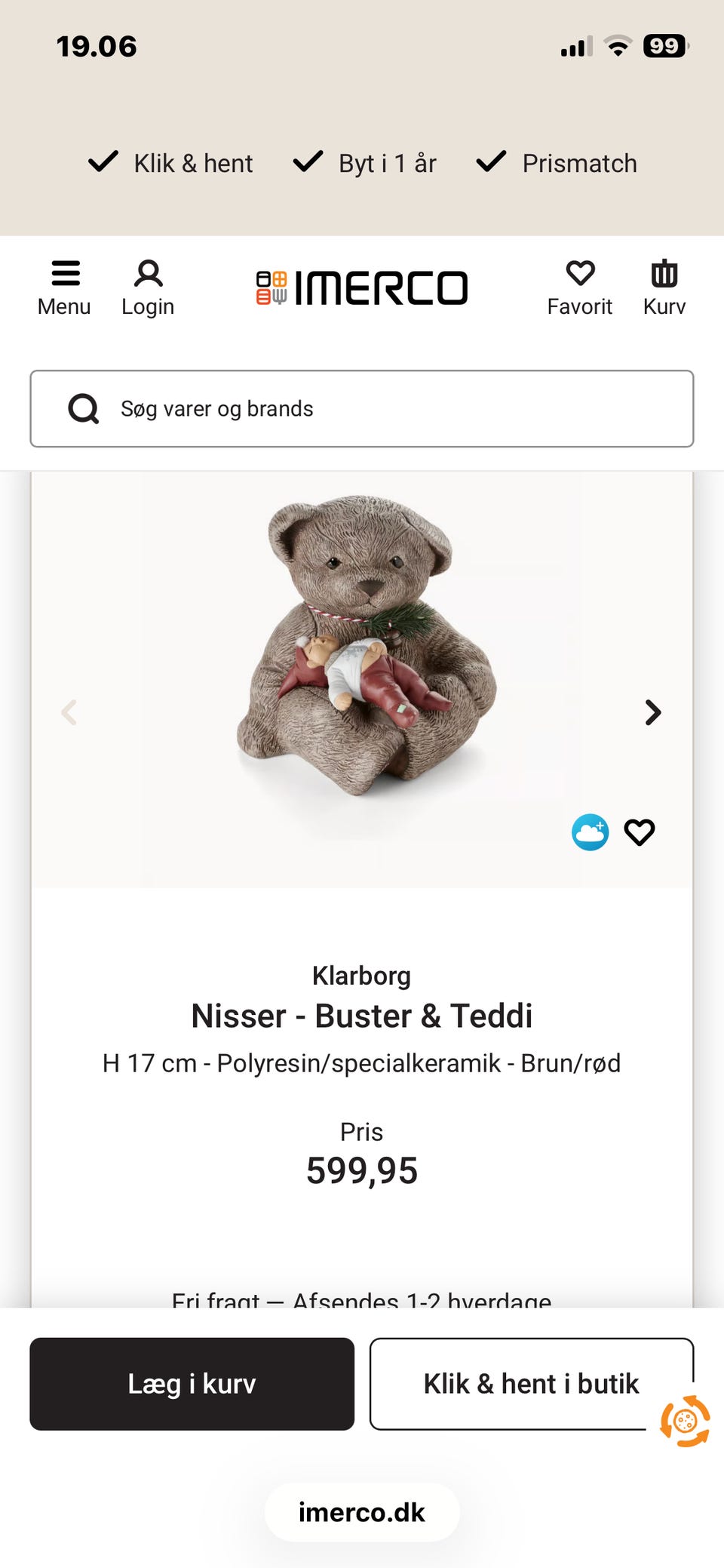Tap the blue cloud badge icon
Viewport: 724px width, 1568px height.
tap(590, 832)
